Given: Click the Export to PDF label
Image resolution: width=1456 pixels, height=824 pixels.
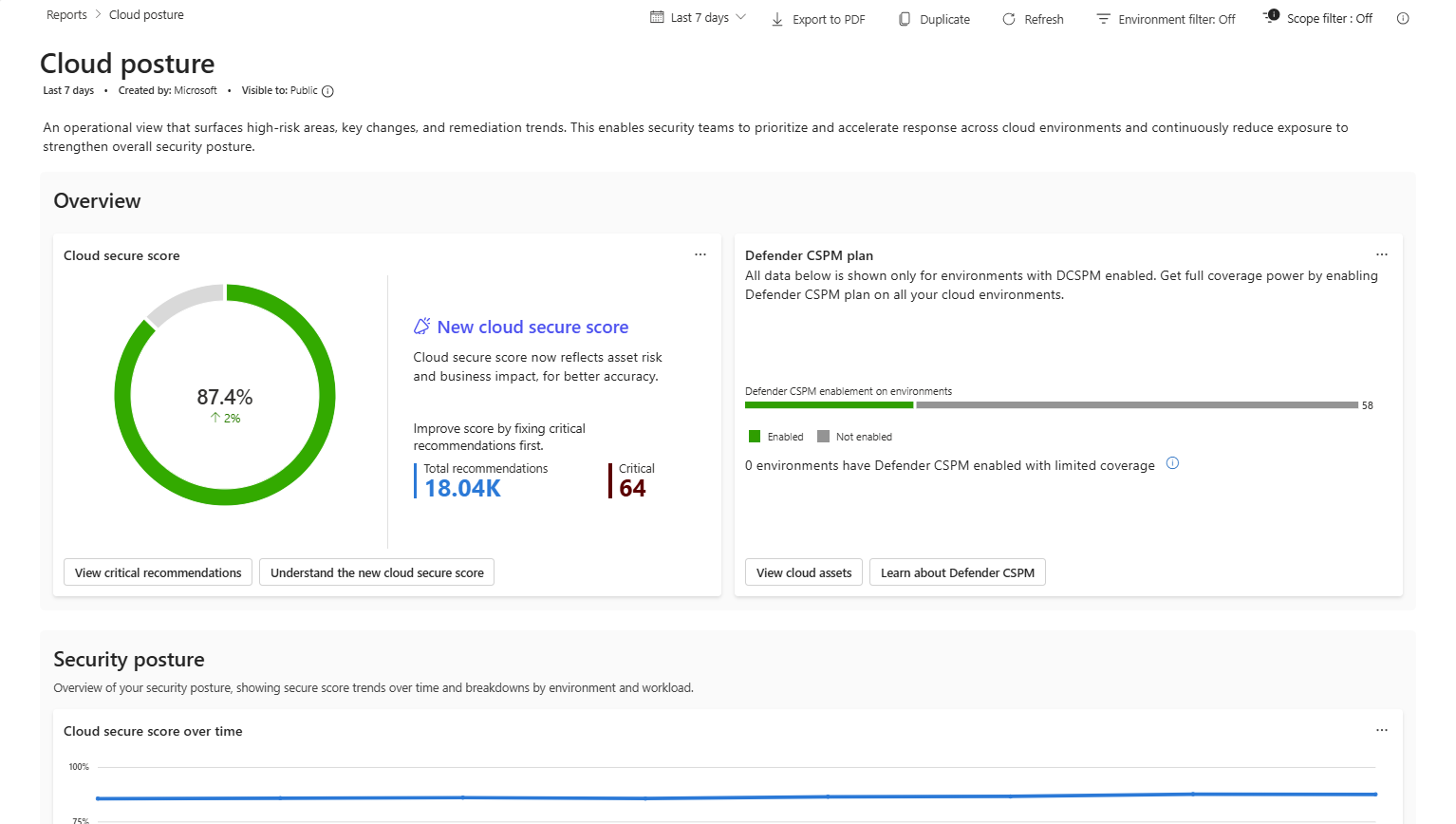Looking at the screenshot, I should [829, 19].
